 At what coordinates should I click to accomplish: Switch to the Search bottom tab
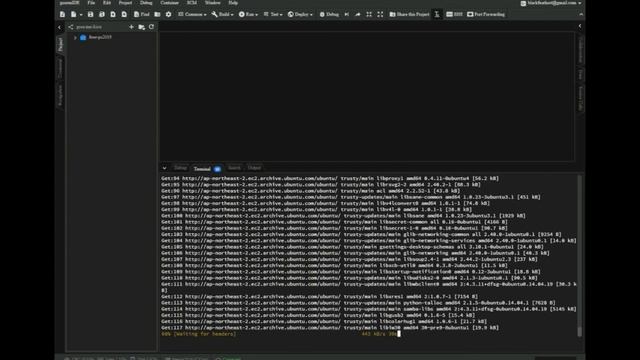234,168
